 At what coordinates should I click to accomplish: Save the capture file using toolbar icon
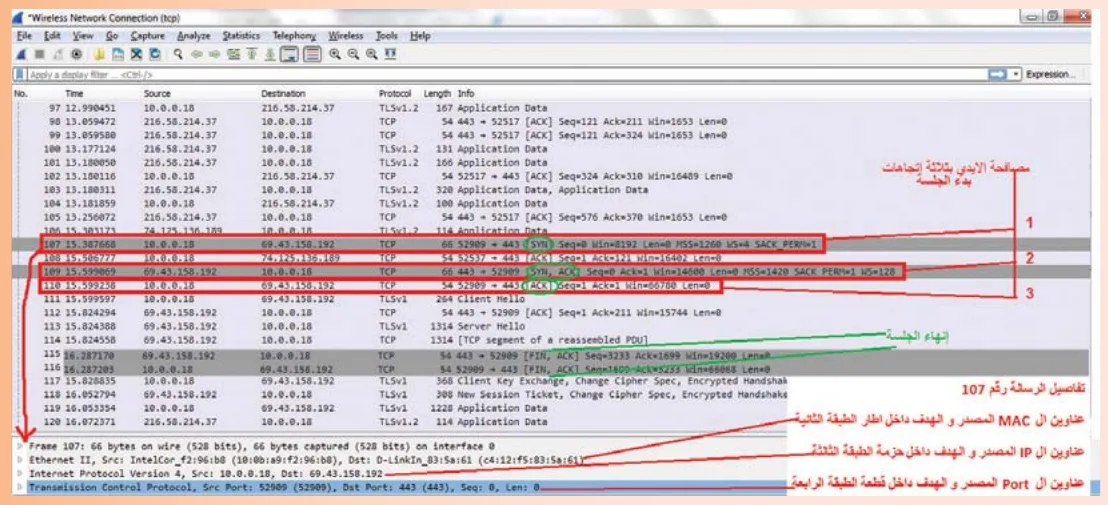[x=118, y=54]
